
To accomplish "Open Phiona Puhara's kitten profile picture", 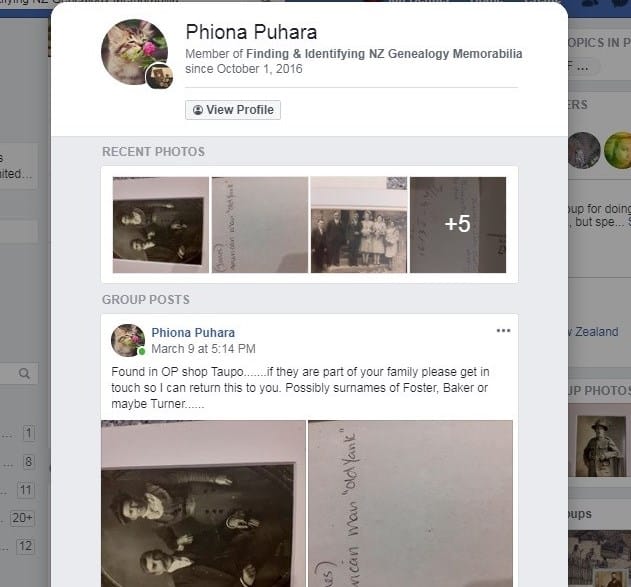I will 134,51.
